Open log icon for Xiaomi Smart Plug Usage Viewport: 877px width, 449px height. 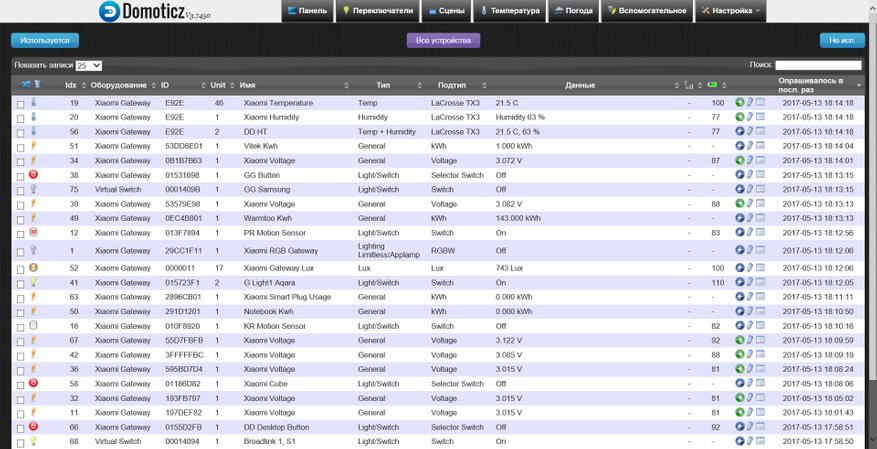pyautogui.click(x=760, y=296)
